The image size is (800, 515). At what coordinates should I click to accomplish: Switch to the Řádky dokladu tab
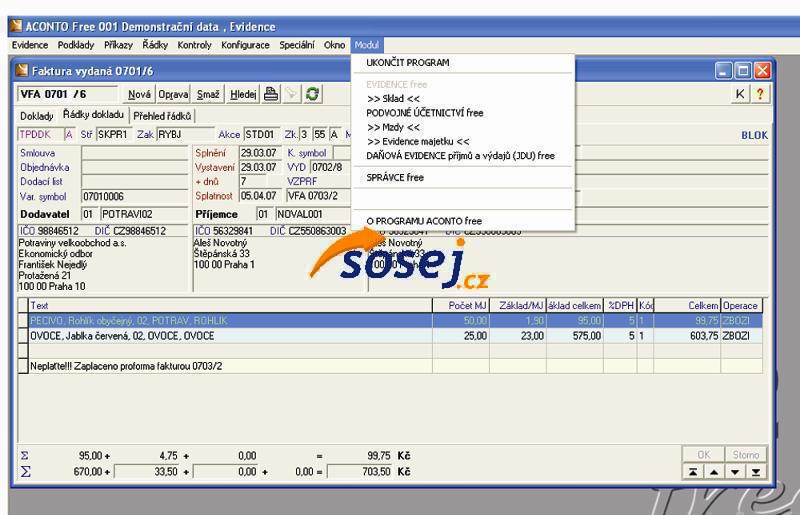point(93,115)
